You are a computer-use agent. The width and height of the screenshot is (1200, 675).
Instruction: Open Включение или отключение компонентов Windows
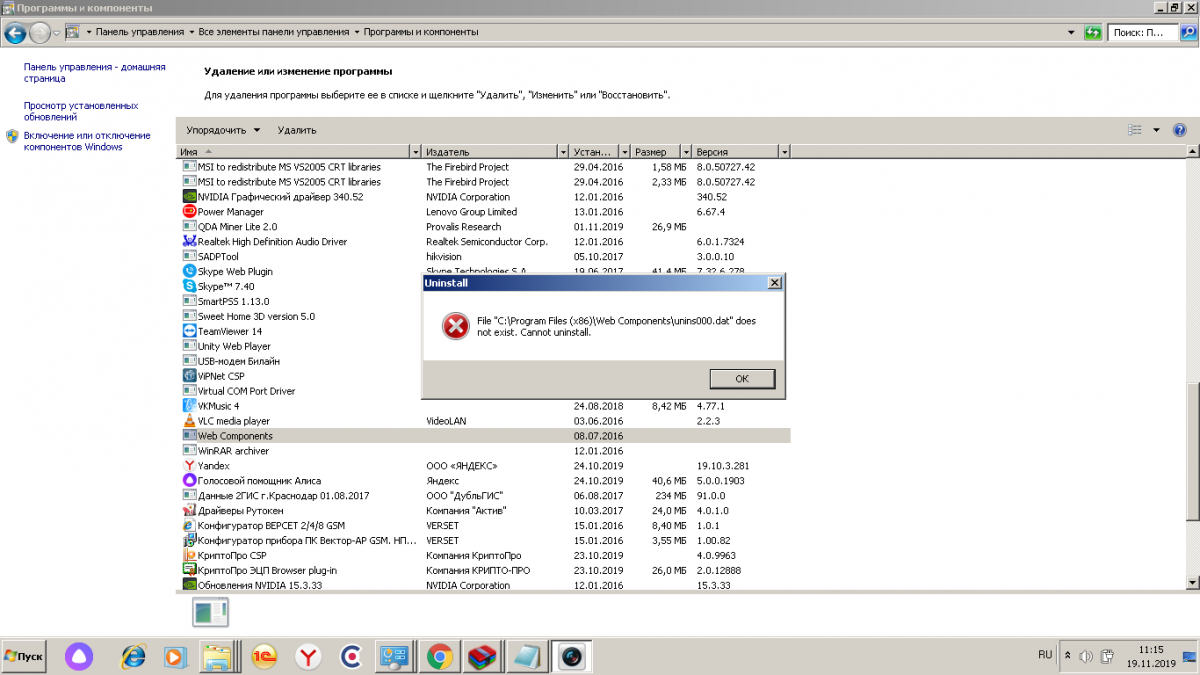(87, 141)
